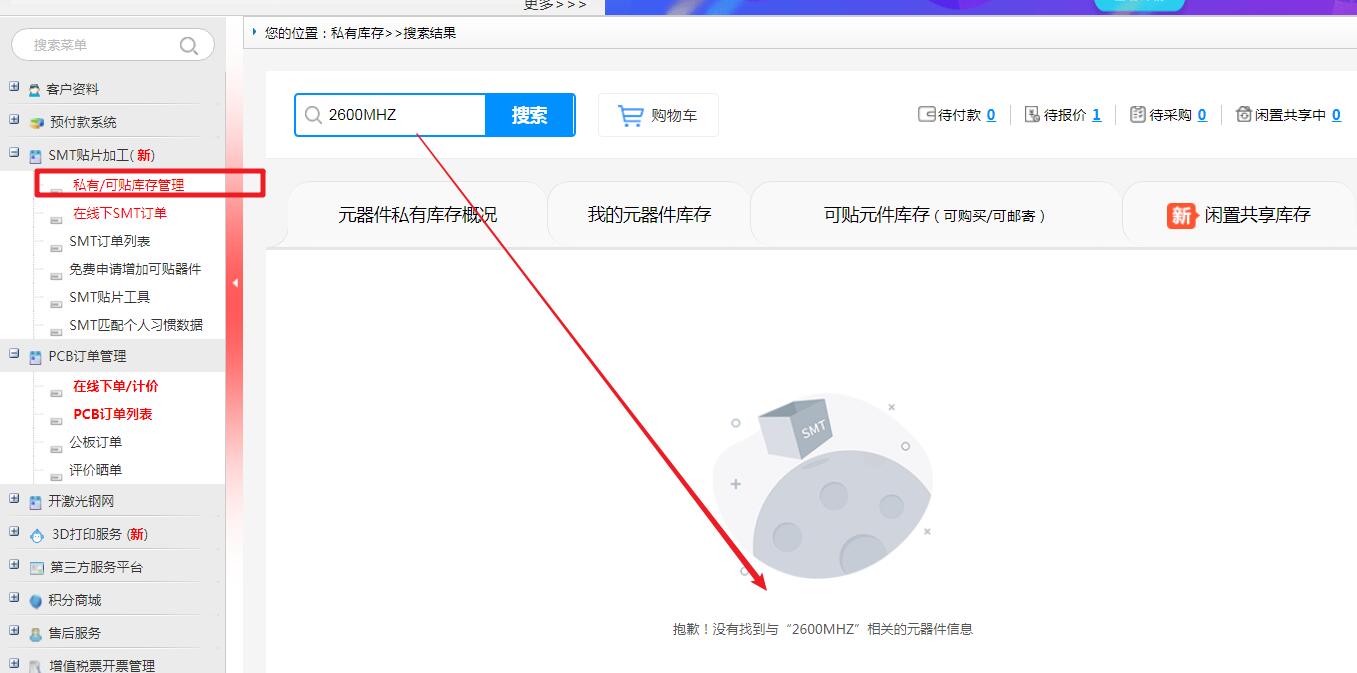Screen dimensions: 1357x673
Task: Open the 待报价 count link
Action: coord(1096,115)
